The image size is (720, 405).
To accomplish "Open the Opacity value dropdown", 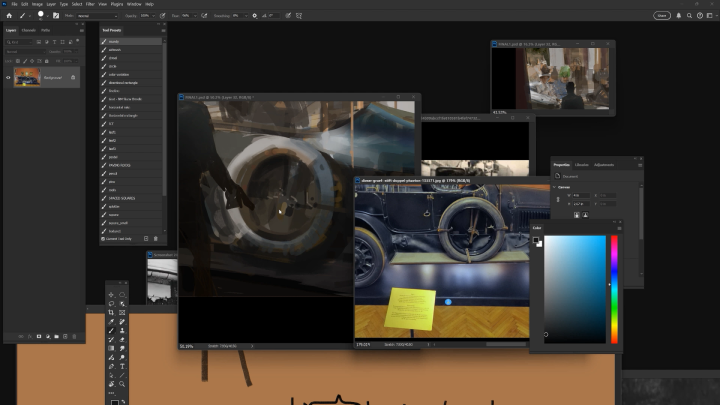I will click(153, 16).
